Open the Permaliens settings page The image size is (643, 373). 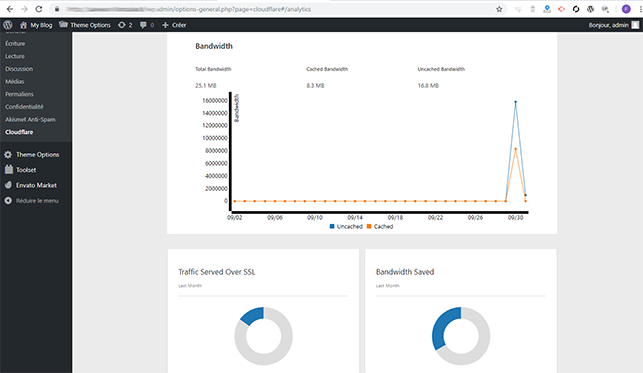pyautogui.click(x=19, y=94)
